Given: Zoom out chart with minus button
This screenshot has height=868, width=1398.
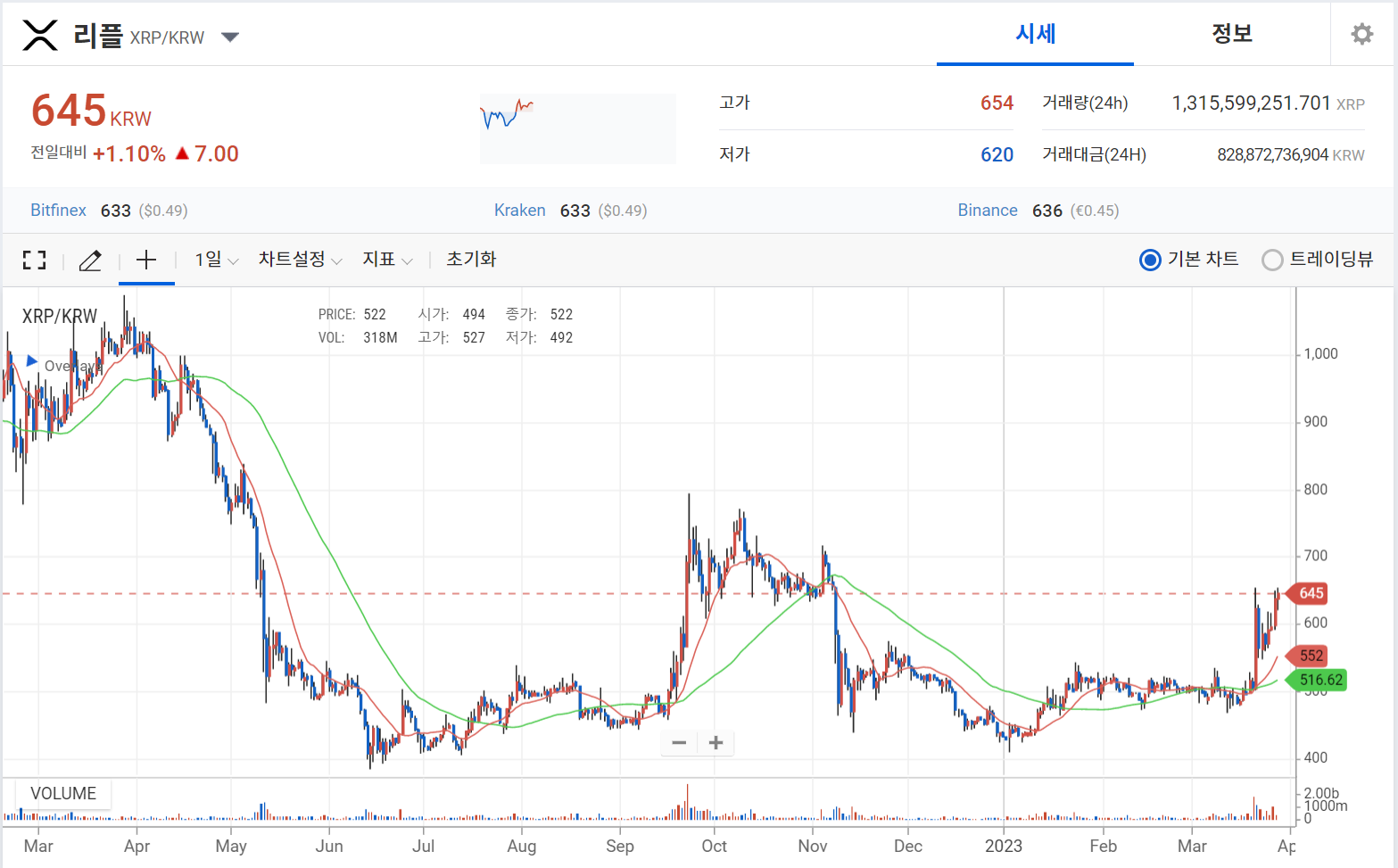Looking at the screenshot, I should [x=679, y=742].
